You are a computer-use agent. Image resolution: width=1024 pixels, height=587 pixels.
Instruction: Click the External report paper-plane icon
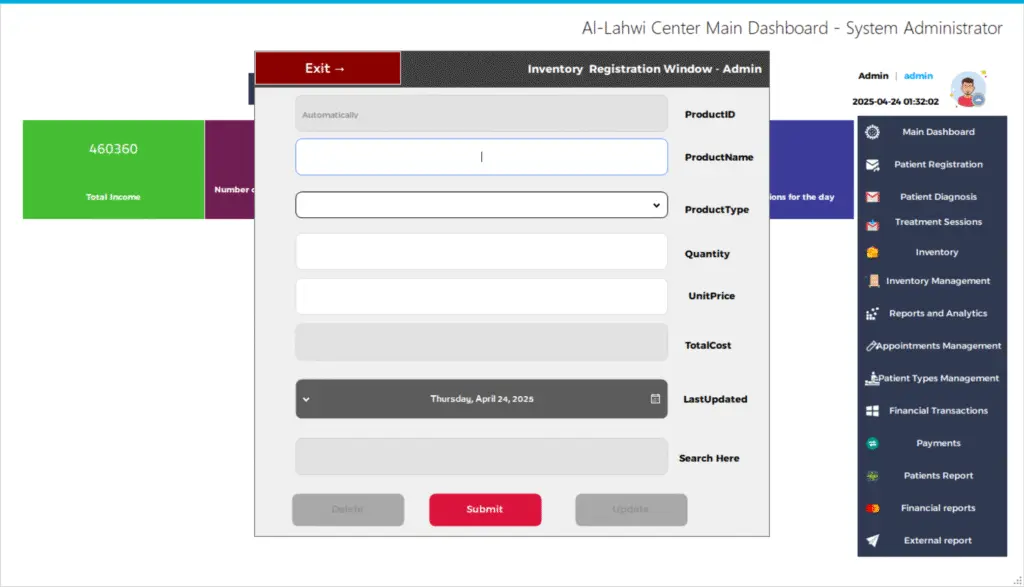coord(872,541)
